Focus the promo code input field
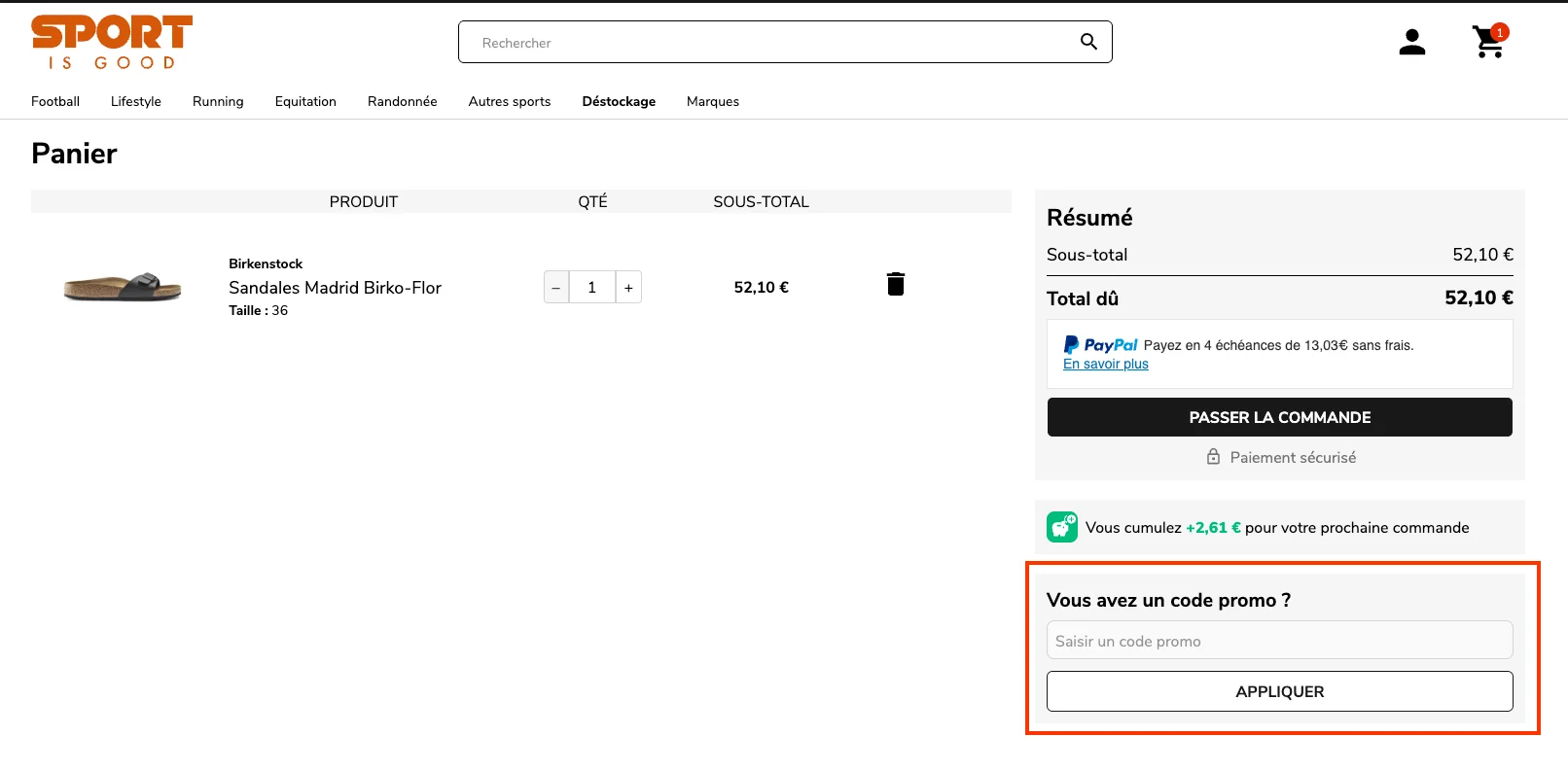This screenshot has height=771, width=1568. (1280, 641)
